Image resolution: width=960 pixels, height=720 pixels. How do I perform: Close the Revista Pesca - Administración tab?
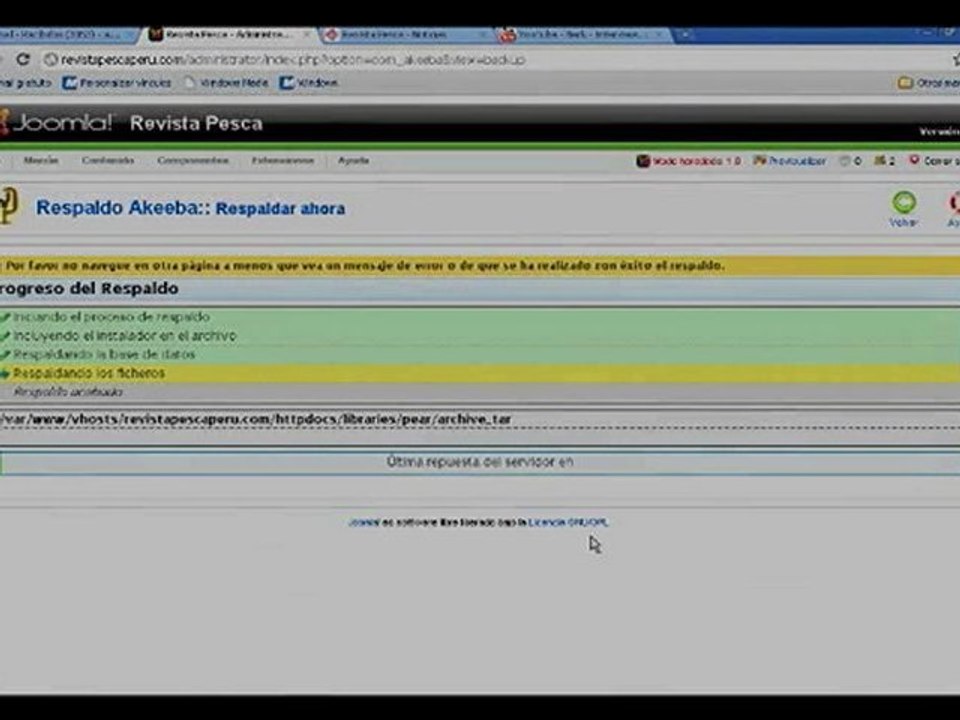pos(307,35)
